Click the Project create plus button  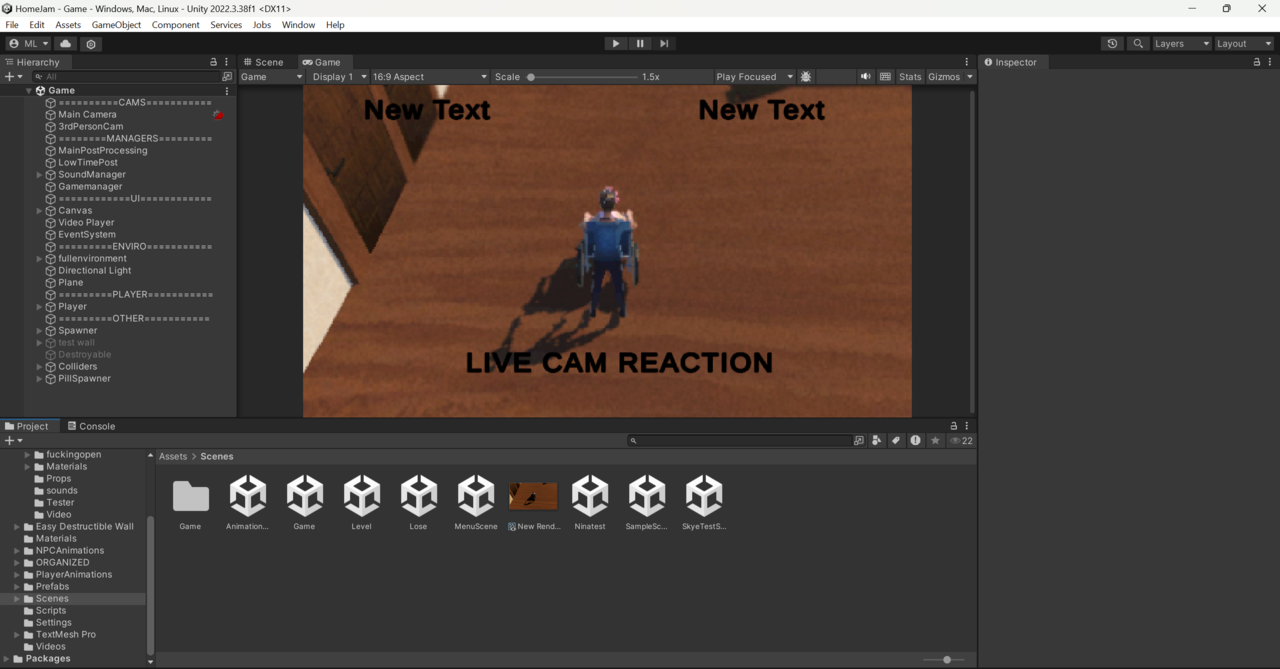pos(13,440)
